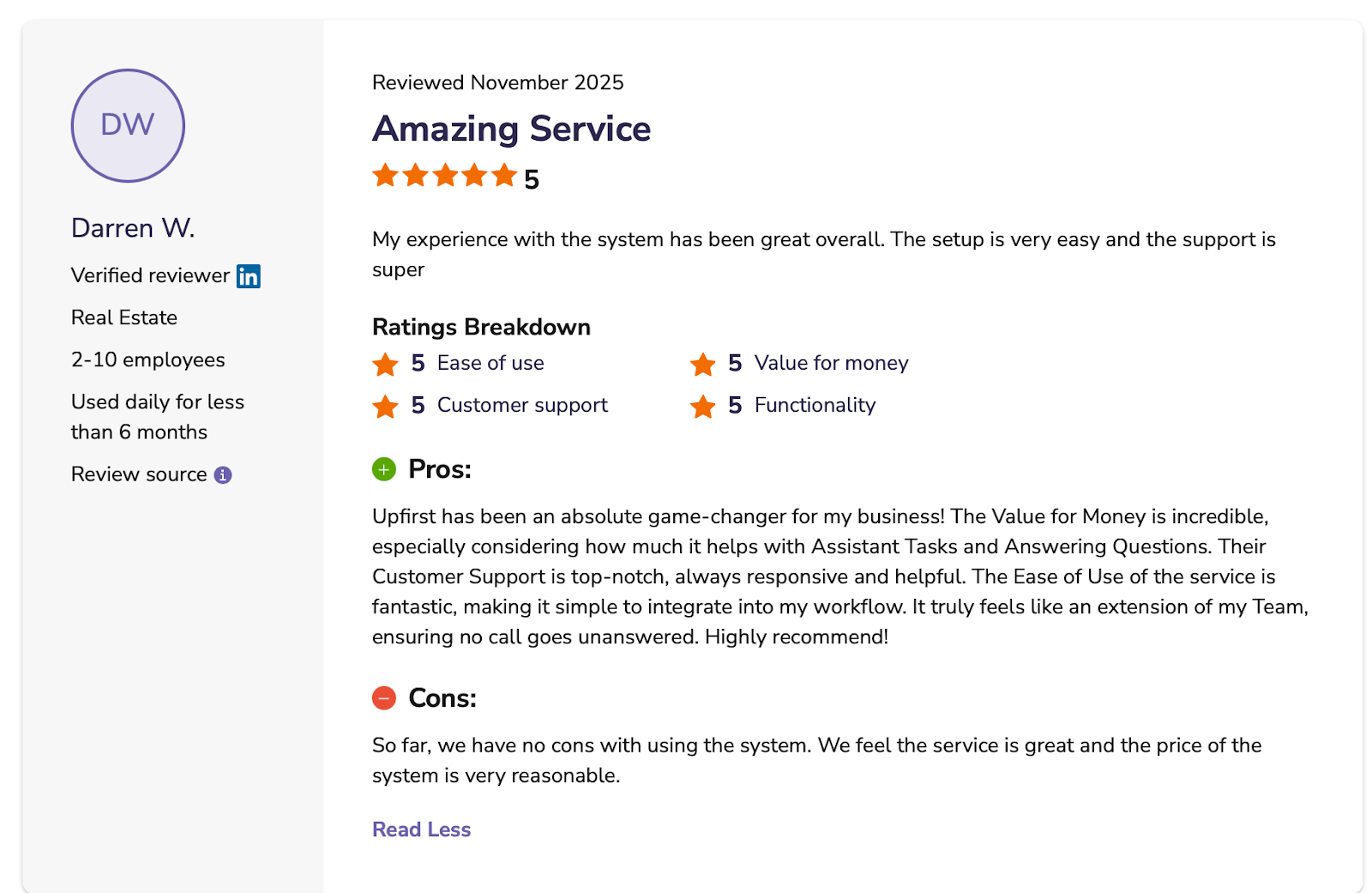Click the Amazing Service review title
The height and width of the screenshot is (893, 1372).
pyautogui.click(x=511, y=129)
